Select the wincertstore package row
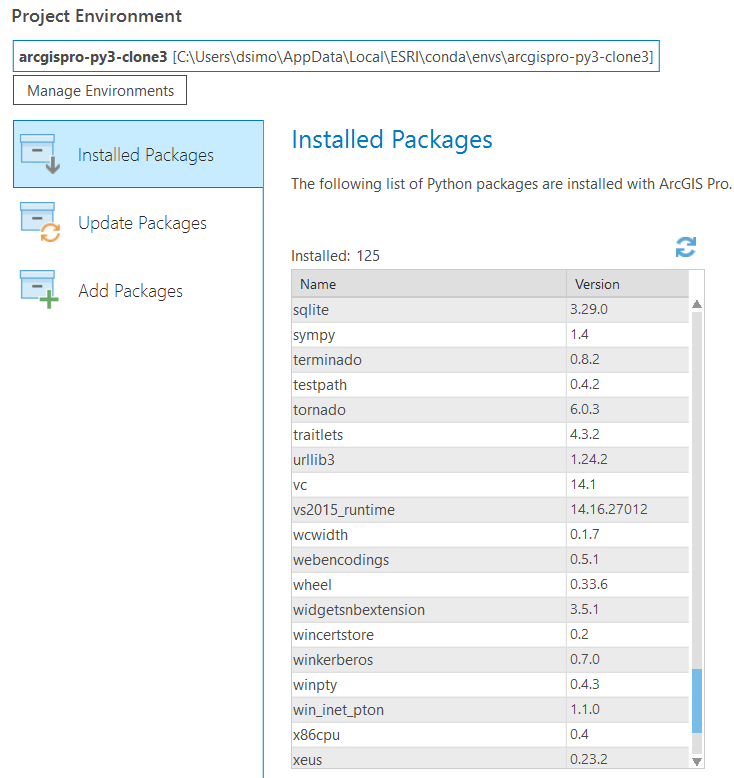 [x=490, y=635]
